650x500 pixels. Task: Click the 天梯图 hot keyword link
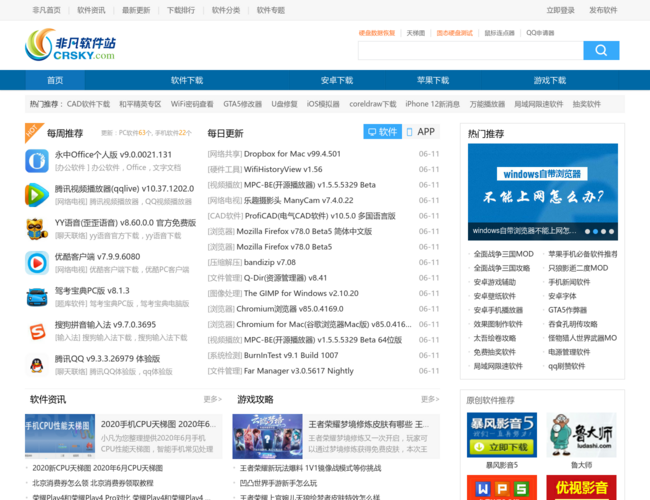coord(416,33)
